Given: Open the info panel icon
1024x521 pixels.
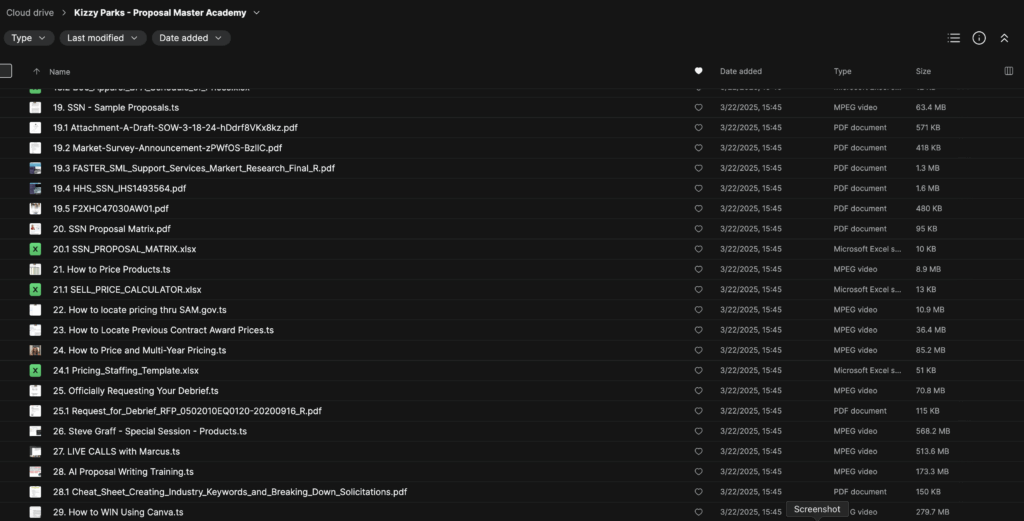Looking at the screenshot, I should 979,38.
